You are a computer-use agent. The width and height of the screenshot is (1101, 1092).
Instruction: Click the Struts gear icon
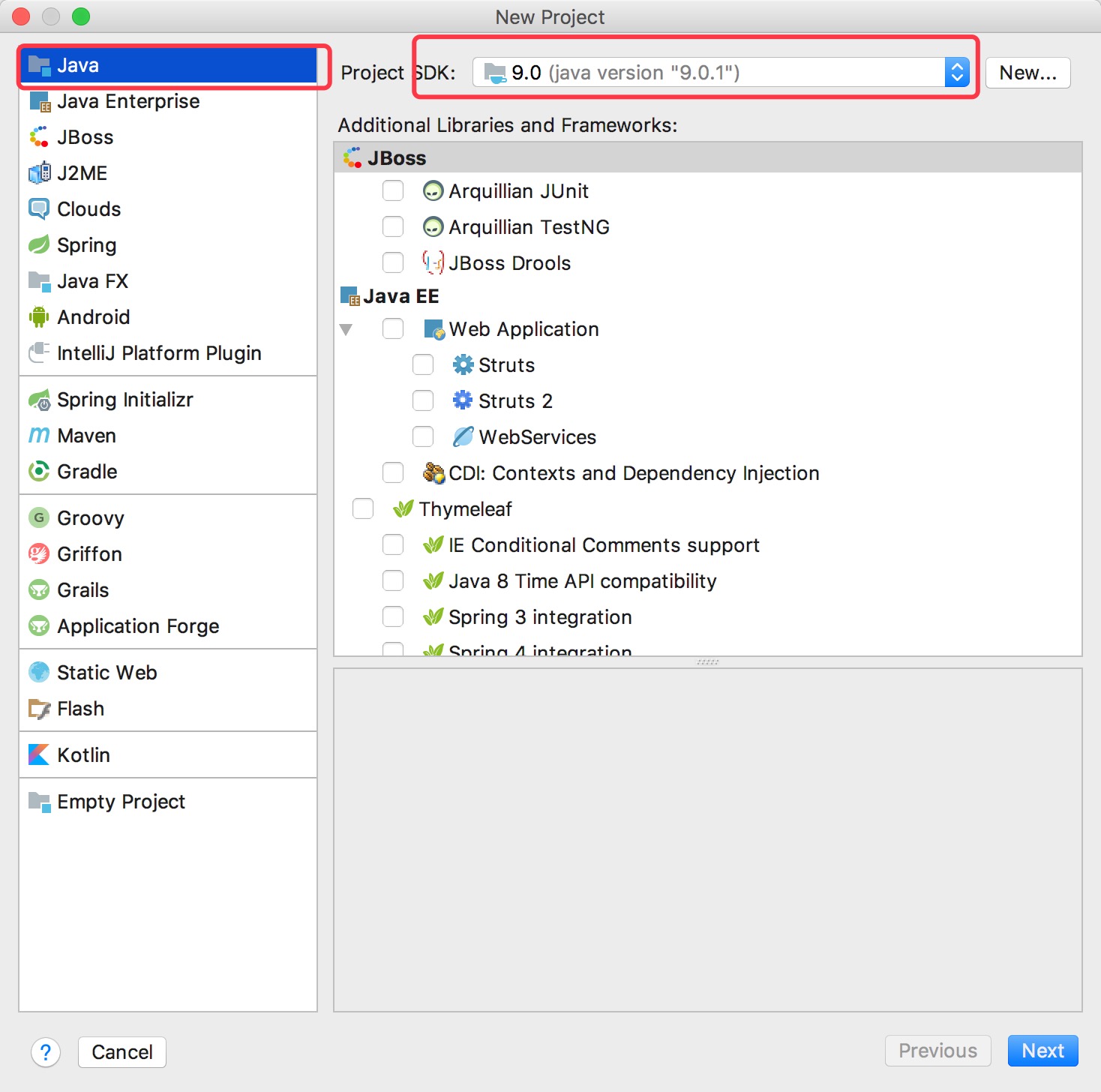(x=463, y=365)
